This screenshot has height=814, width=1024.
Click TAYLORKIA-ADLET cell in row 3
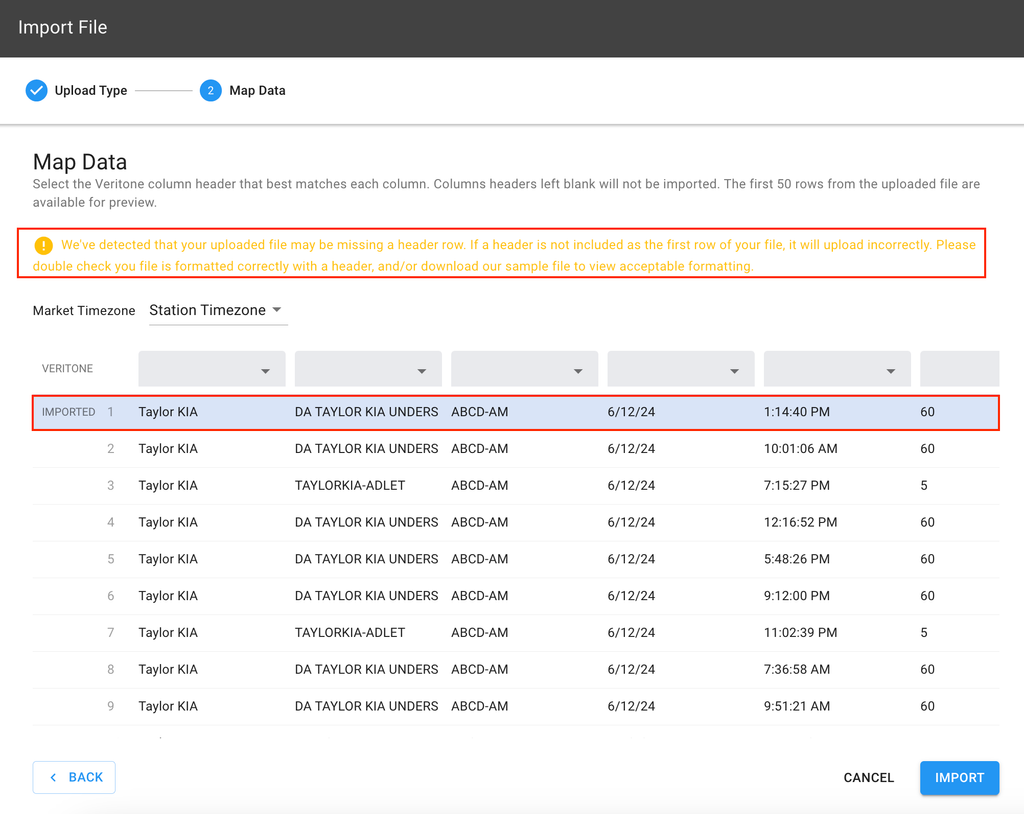coord(350,486)
